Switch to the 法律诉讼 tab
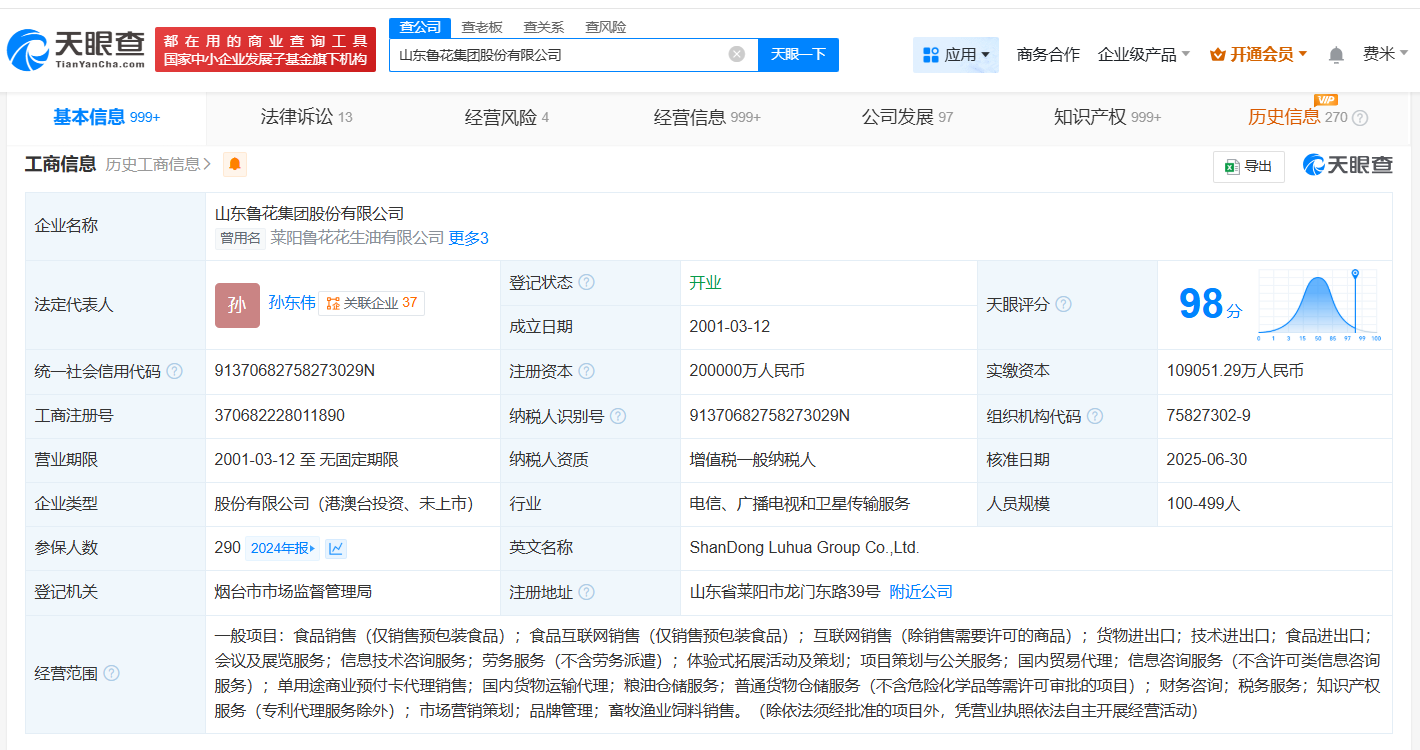Image resolution: width=1420 pixels, height=750 pixels. pyautogui.click(x=306, y=117)
